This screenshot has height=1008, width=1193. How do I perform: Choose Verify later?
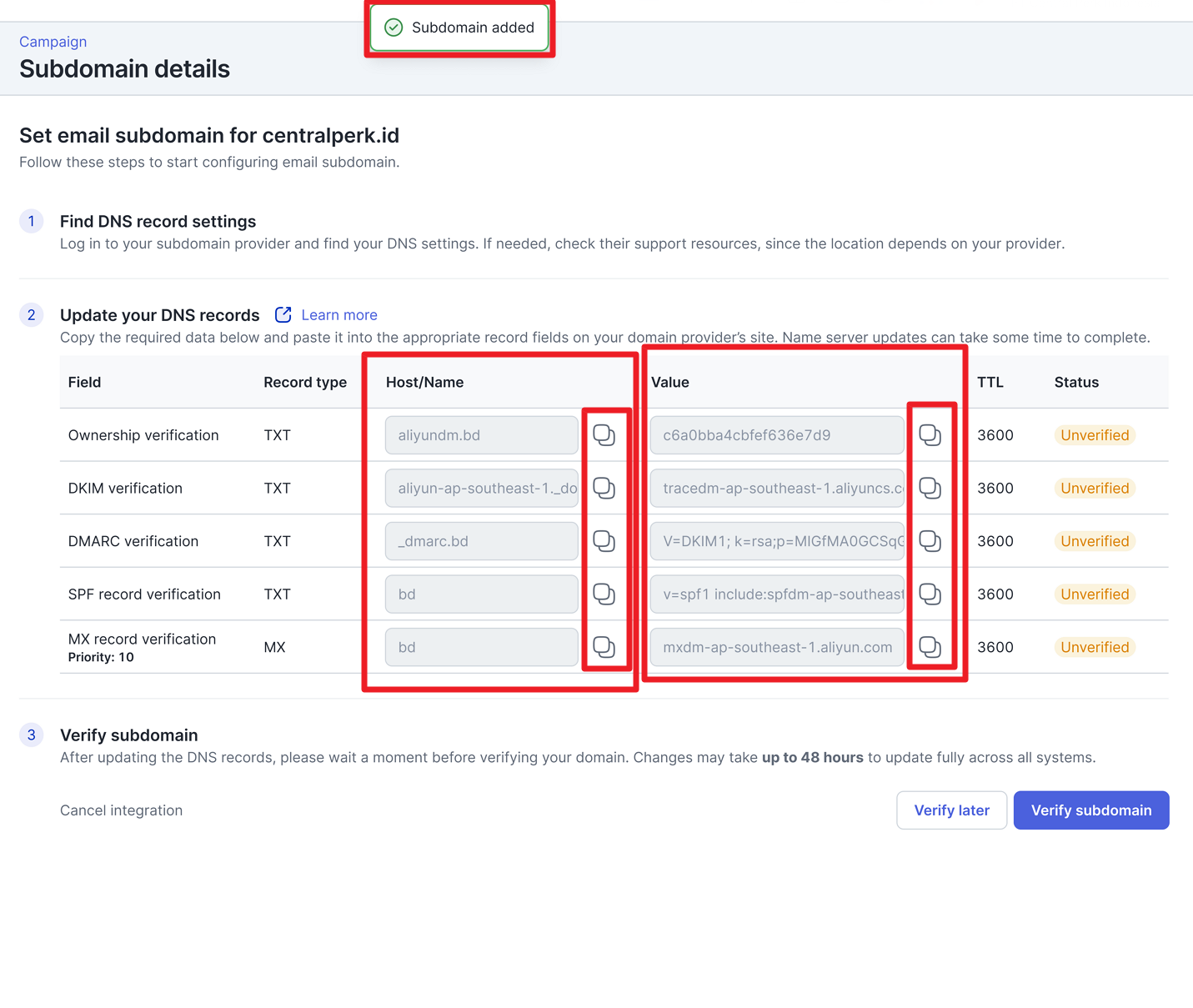pyautogui.click(x=951, y=810)
